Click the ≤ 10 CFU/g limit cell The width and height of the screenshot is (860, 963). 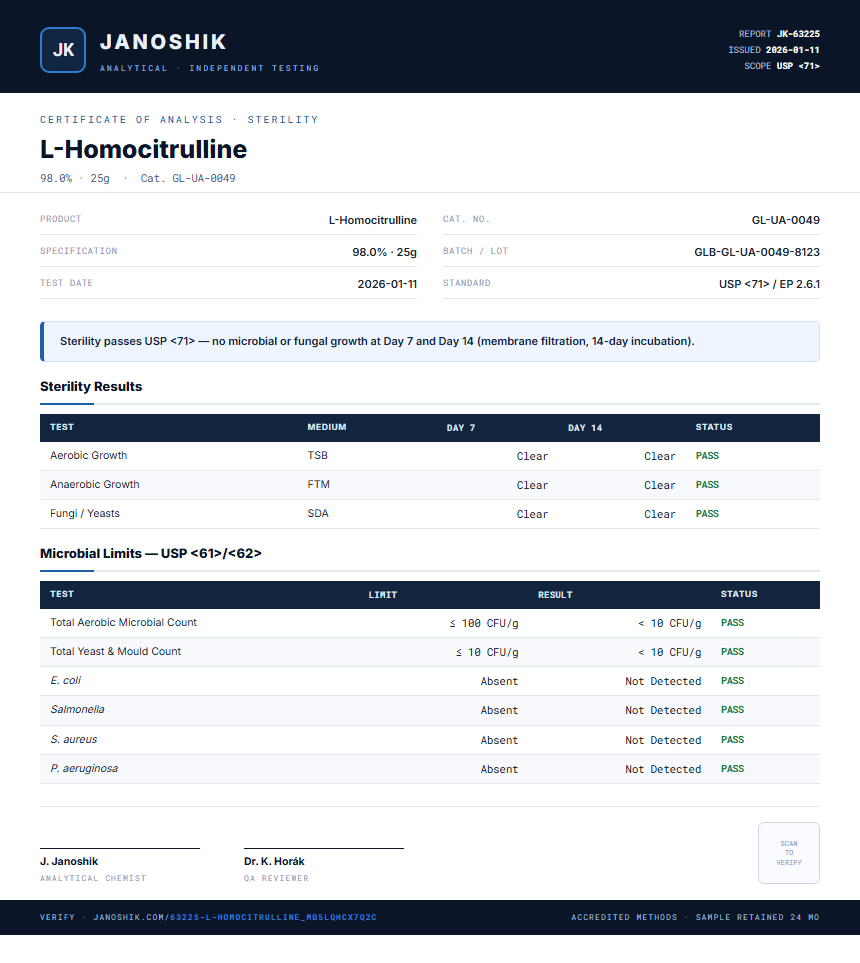[487, 652]
